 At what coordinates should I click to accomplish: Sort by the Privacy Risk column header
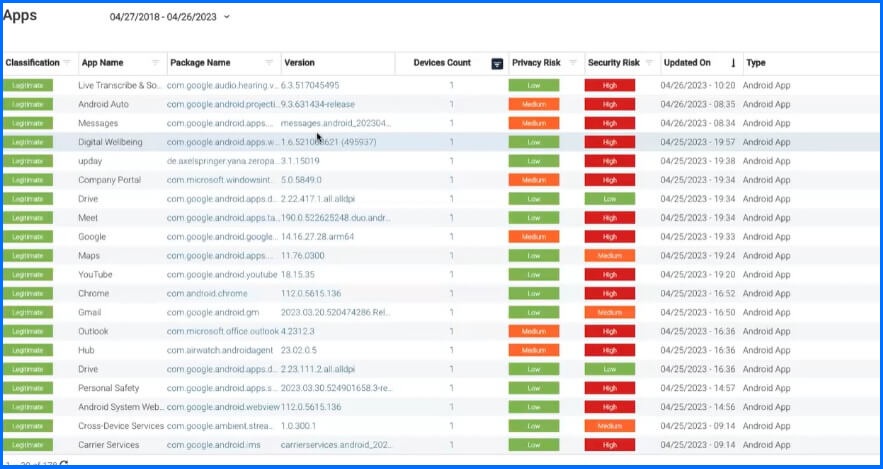(536, 62)
